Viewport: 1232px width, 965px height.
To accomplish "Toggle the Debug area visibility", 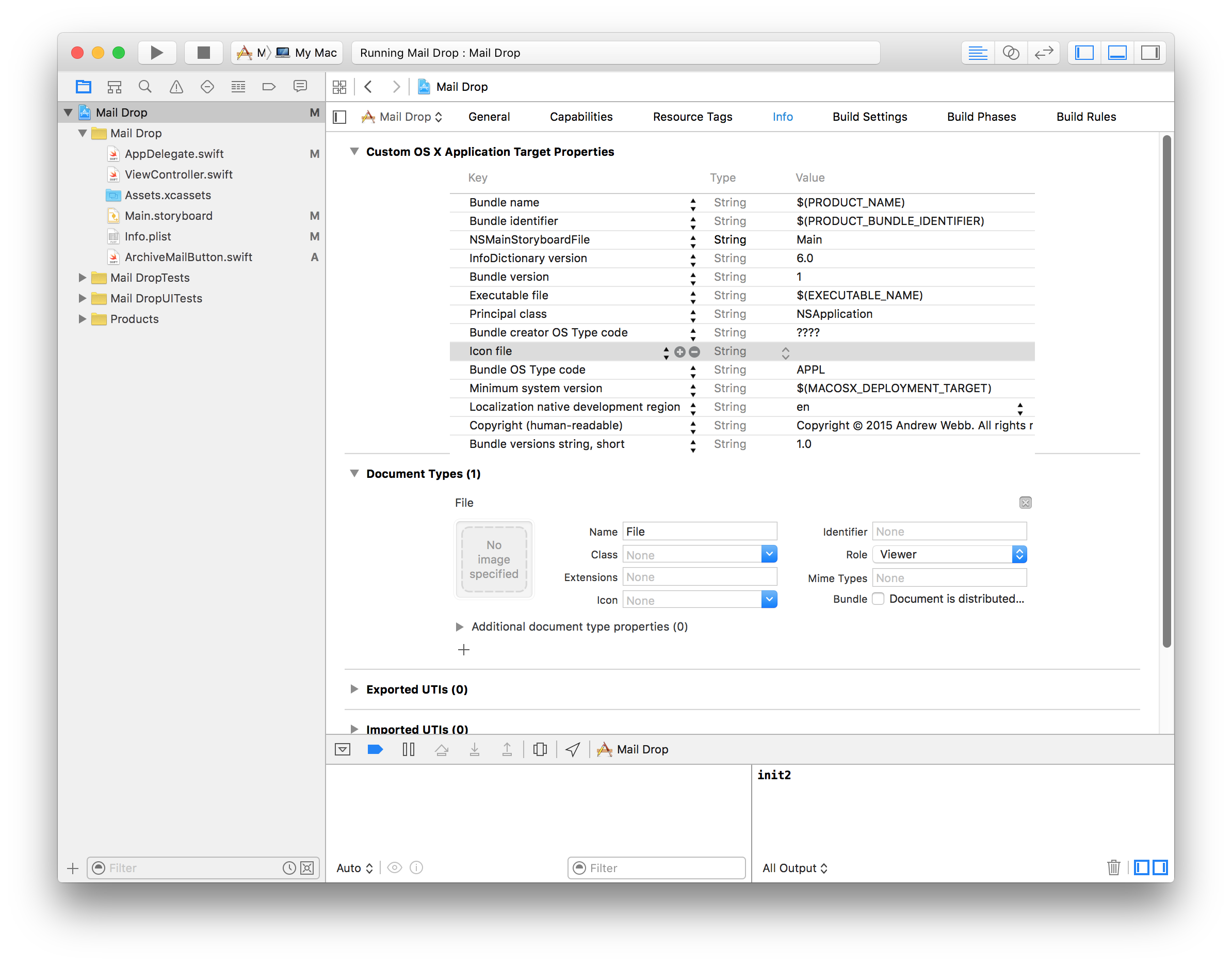I will coord(1117,53).
